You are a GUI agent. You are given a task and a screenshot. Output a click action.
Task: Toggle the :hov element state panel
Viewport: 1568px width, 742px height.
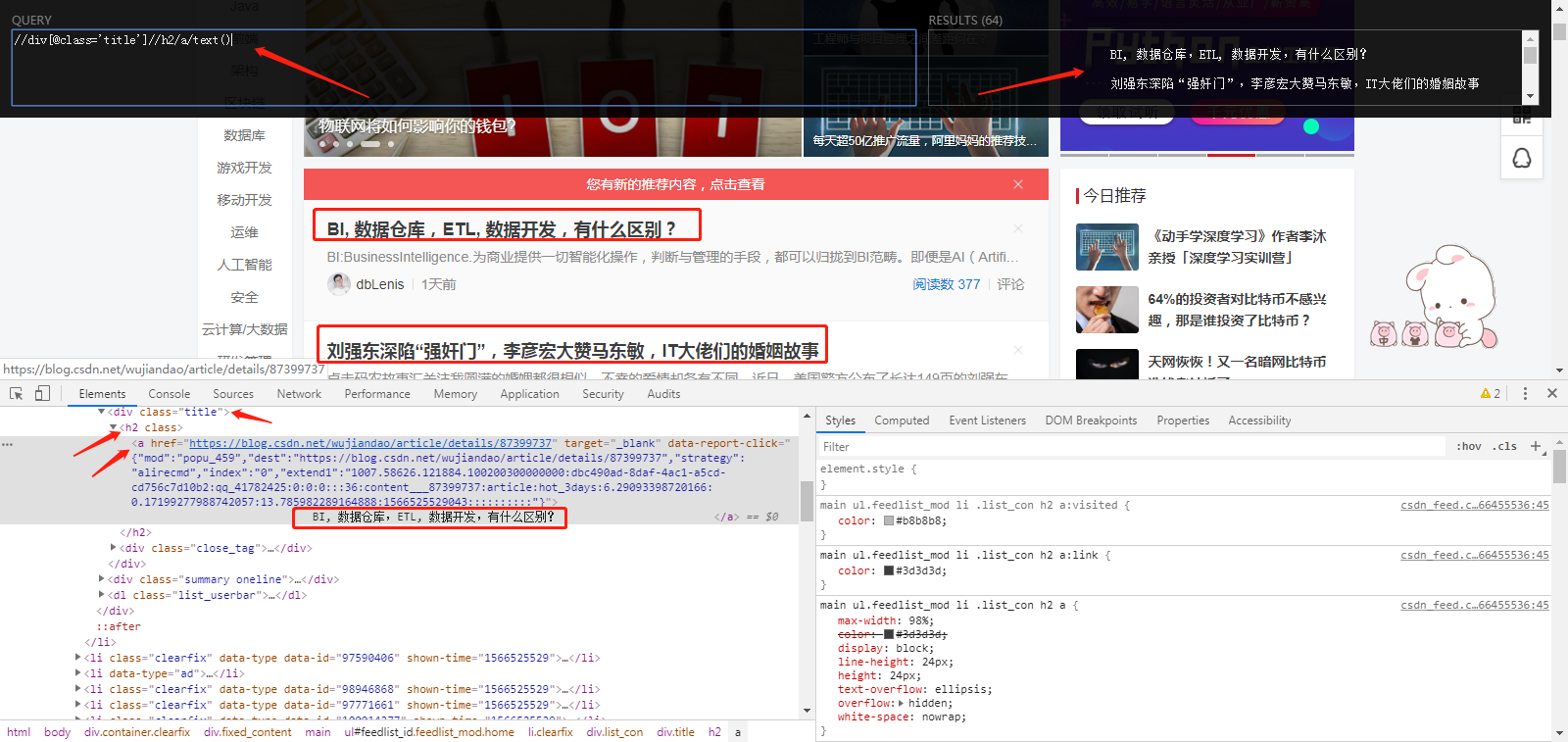point(1468,446)
